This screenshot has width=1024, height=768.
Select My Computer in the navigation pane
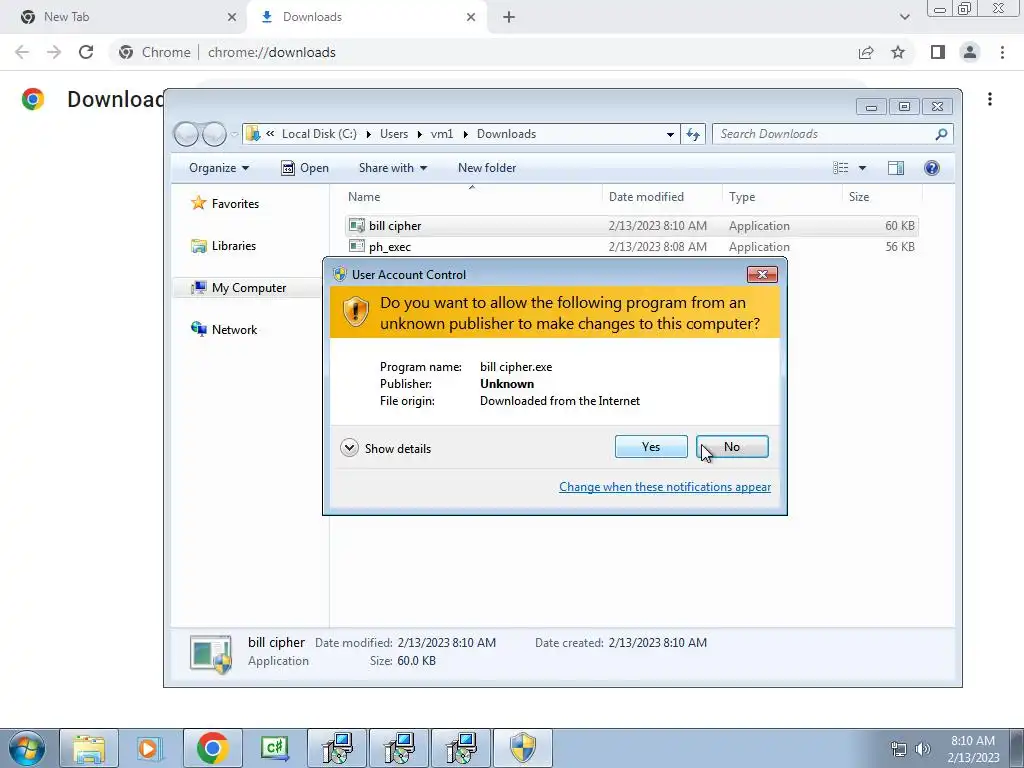(239, 287)
